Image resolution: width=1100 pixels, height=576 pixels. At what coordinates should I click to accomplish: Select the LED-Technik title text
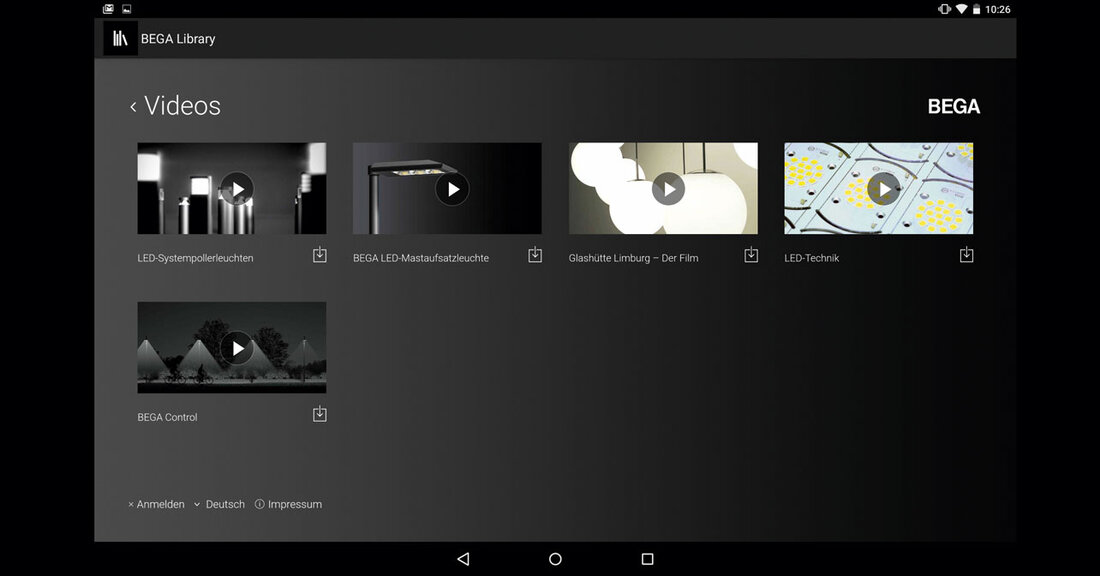pos(812,258)
